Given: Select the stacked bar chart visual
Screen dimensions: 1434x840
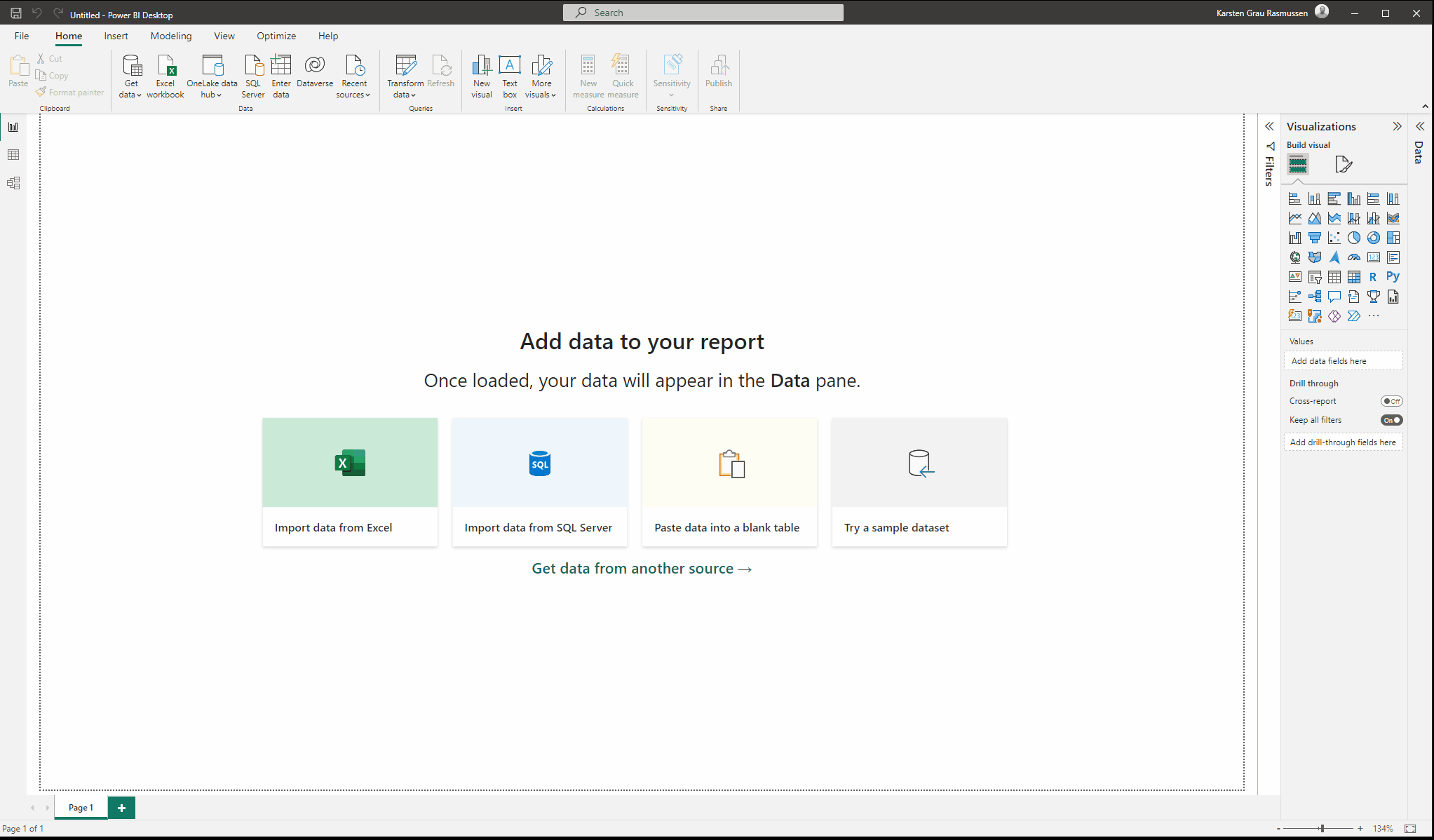Looking at the screenshot, I should [x=1295, y=199].
